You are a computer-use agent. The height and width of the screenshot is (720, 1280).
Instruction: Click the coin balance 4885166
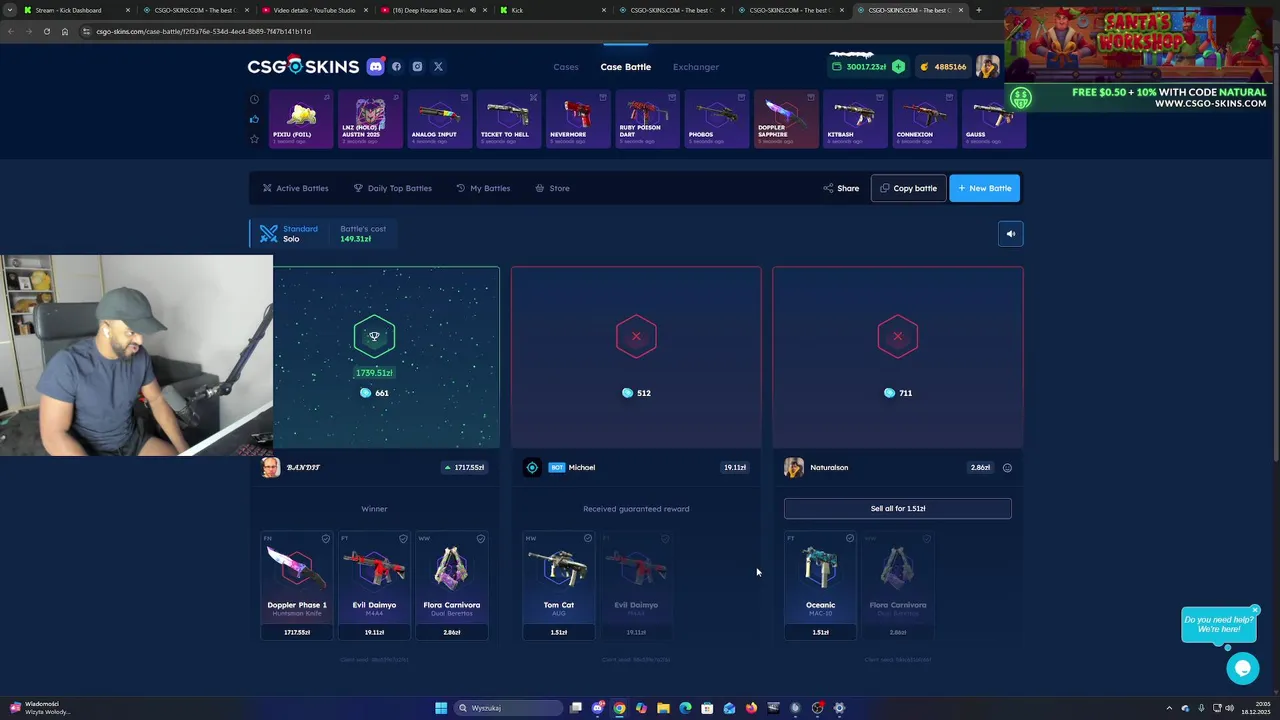click(943, 67)
